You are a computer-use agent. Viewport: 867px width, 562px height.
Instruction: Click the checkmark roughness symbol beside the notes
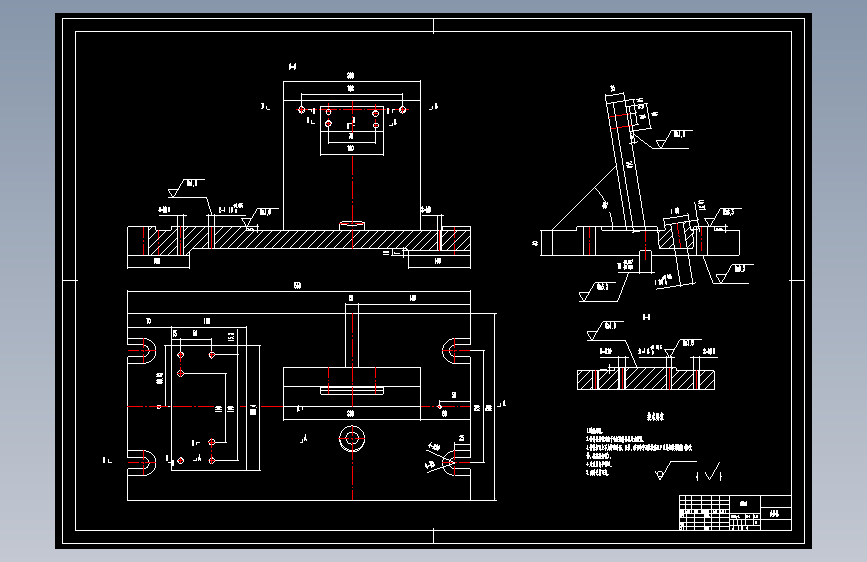[713, 472]
